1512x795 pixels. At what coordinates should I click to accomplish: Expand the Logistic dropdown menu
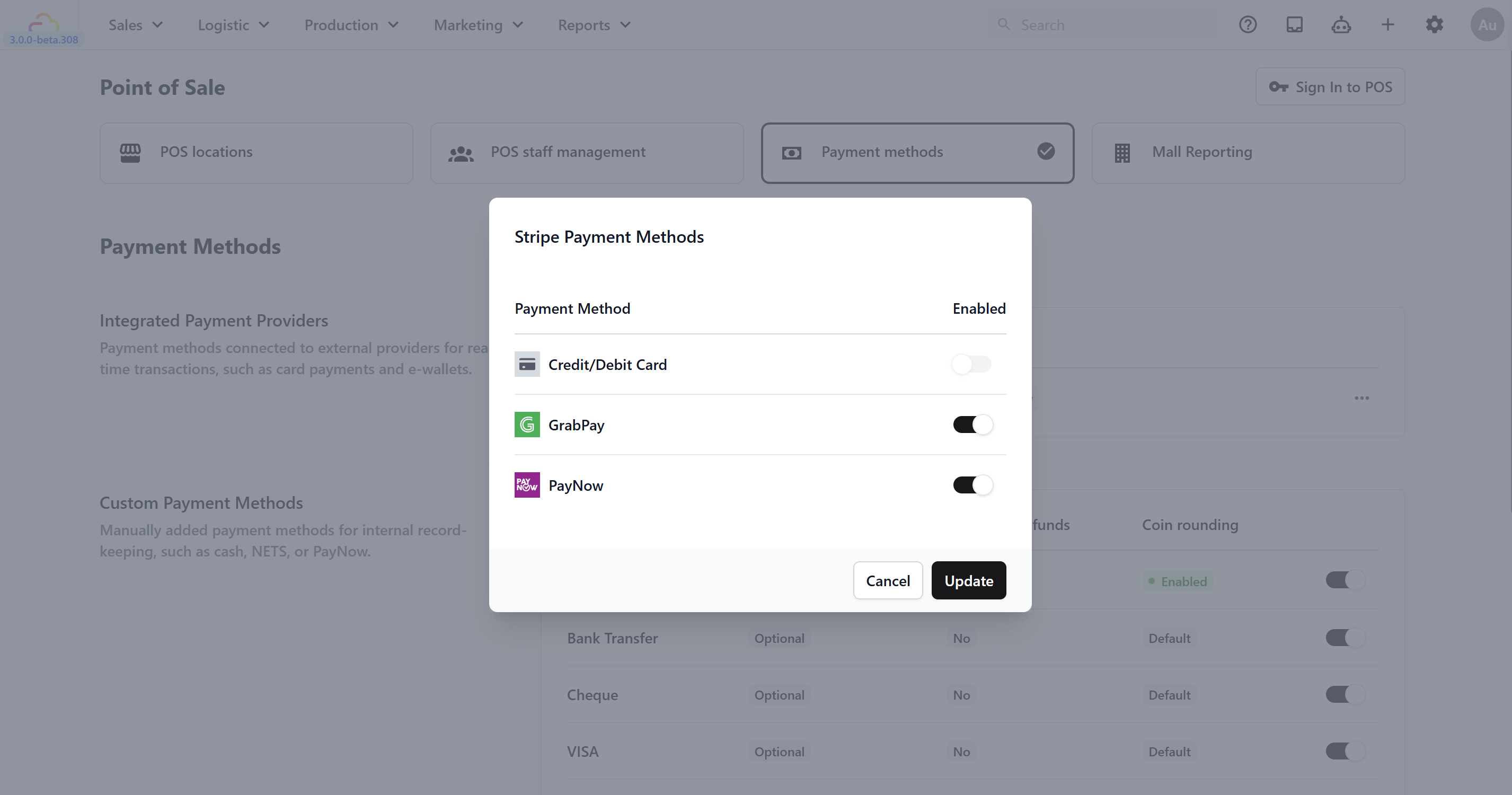[234, 25]
